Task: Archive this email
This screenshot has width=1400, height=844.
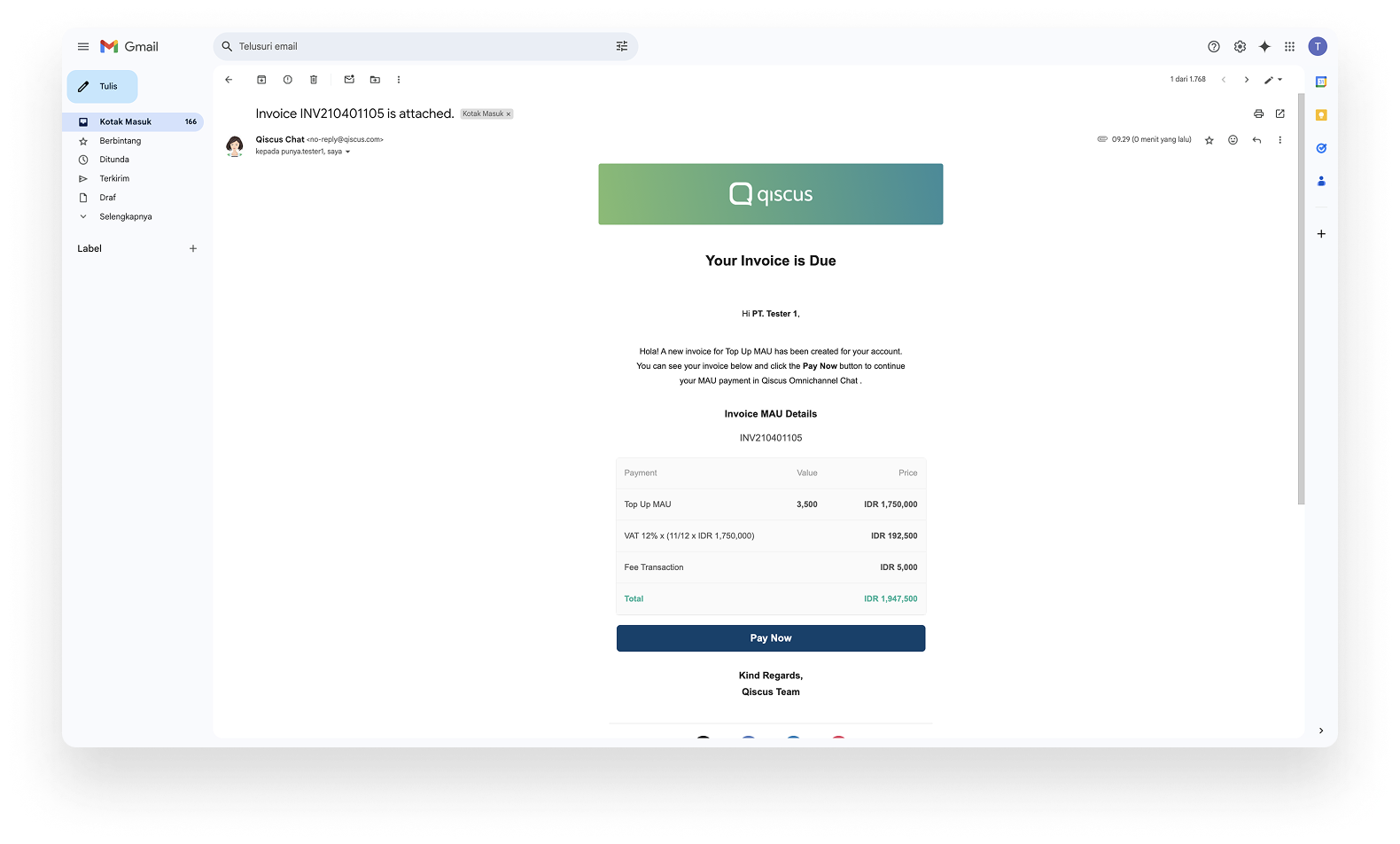Action: [261, 80]
